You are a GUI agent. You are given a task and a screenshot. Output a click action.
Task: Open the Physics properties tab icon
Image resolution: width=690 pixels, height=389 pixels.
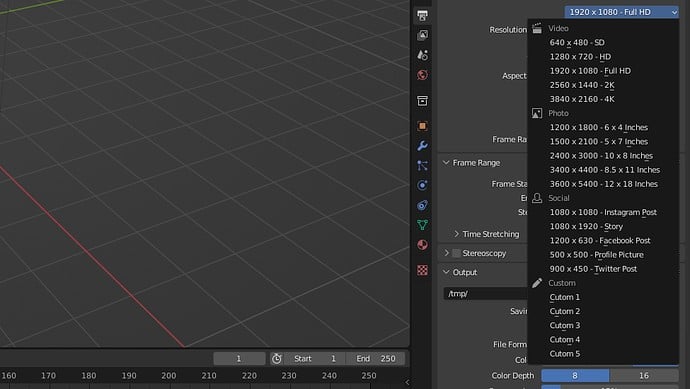(422, 185)
